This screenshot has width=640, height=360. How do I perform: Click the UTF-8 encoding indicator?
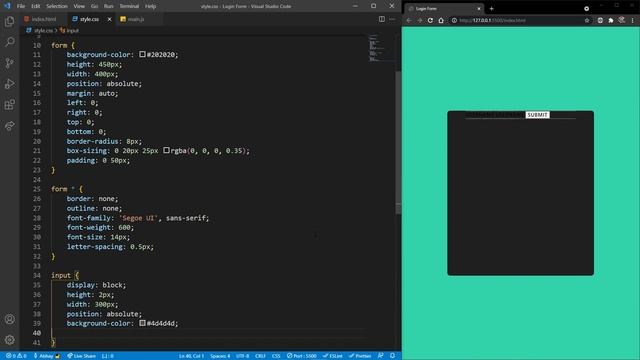coord(242,356)
